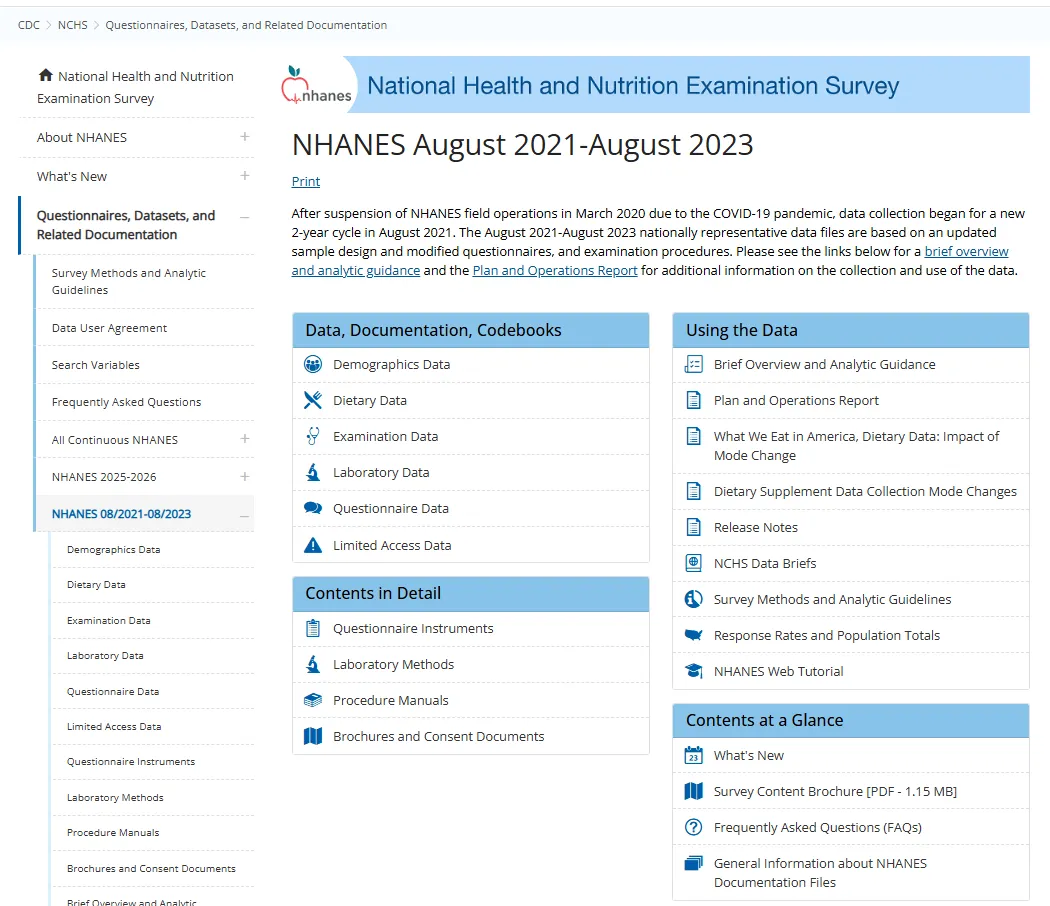Click the Examination Data stethoscope icon
The height and width of the screenshot is (906, 1050).
313,437
